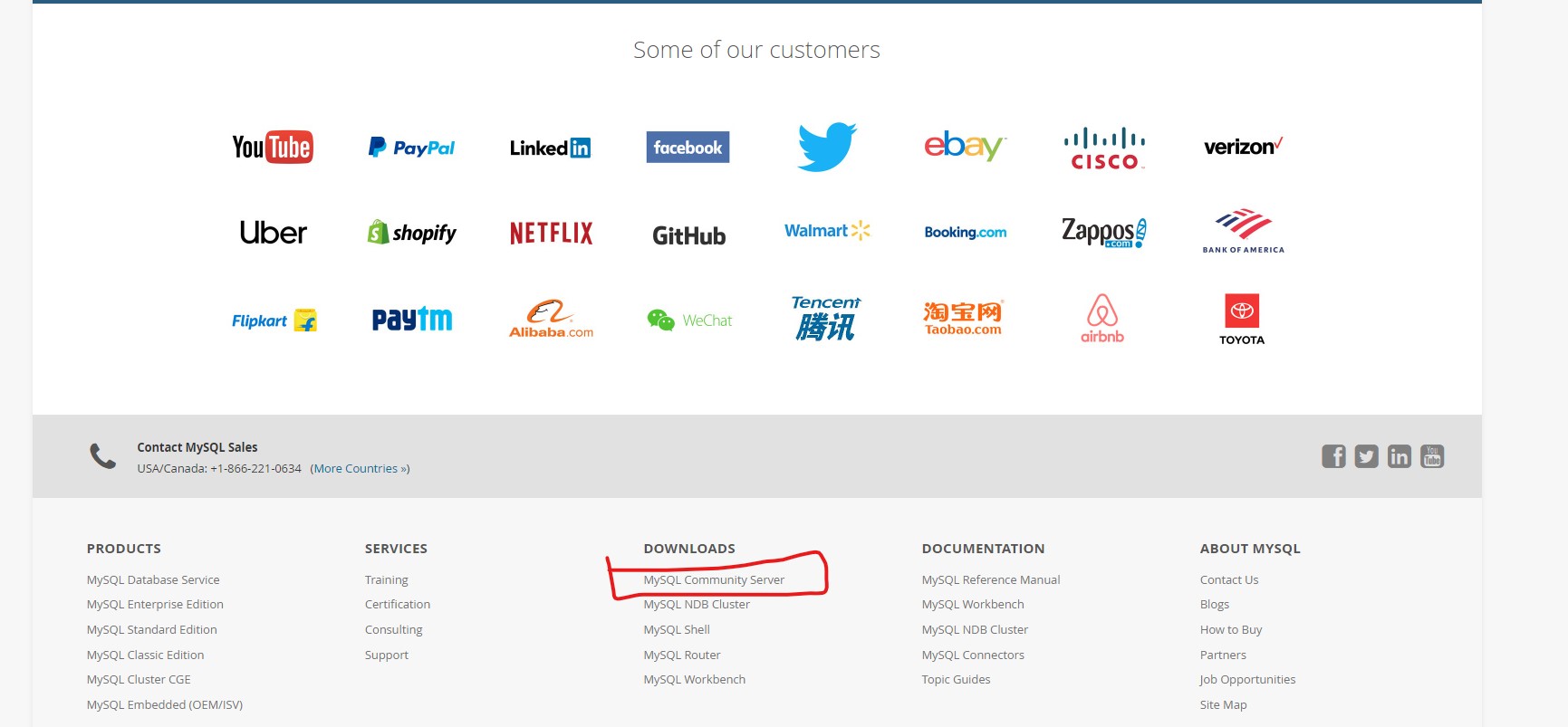Open MySQL Workbench under Documentation
This screenshot has height=727, width=1568.
(973, 604)
